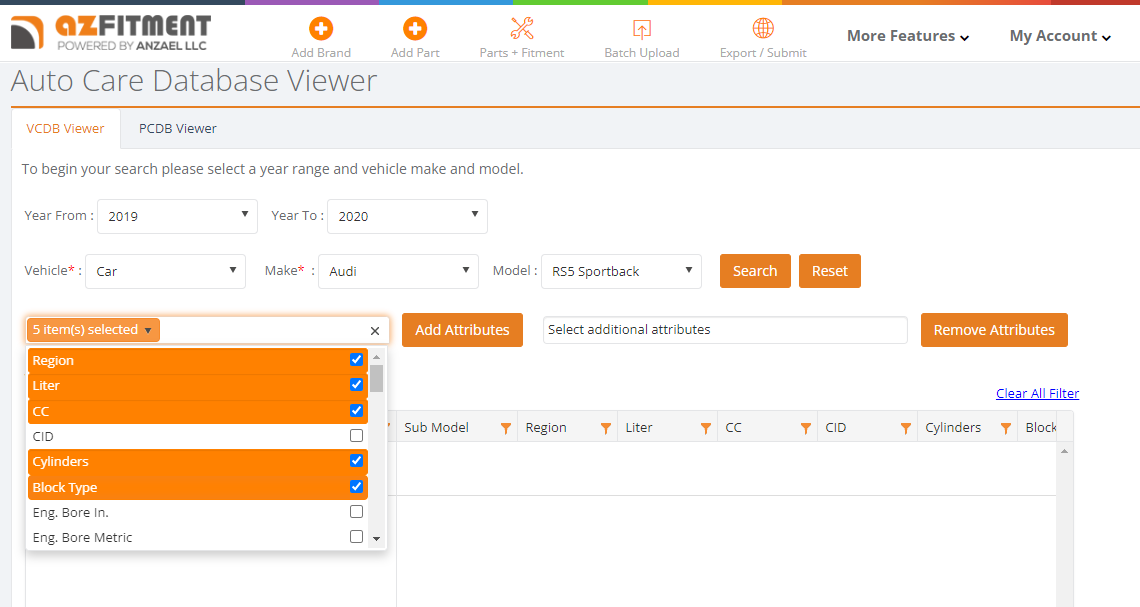Screen dimensions: 1140x607
Task: Click the AZFitment logo
Action: (x=111, y=33)
